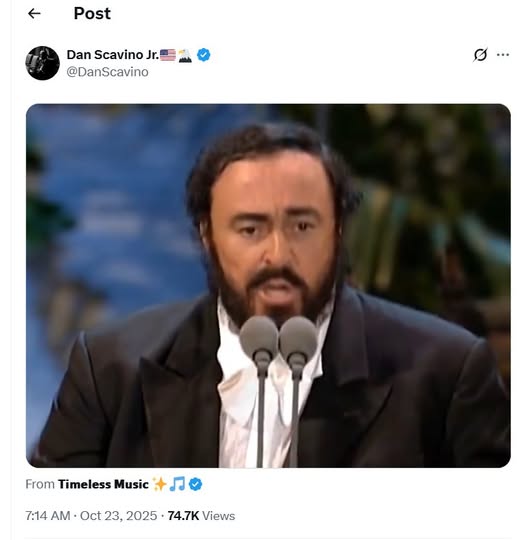521x540 pixels.
Task: Open the @DanScavino handle link
Action: point(107,72)
